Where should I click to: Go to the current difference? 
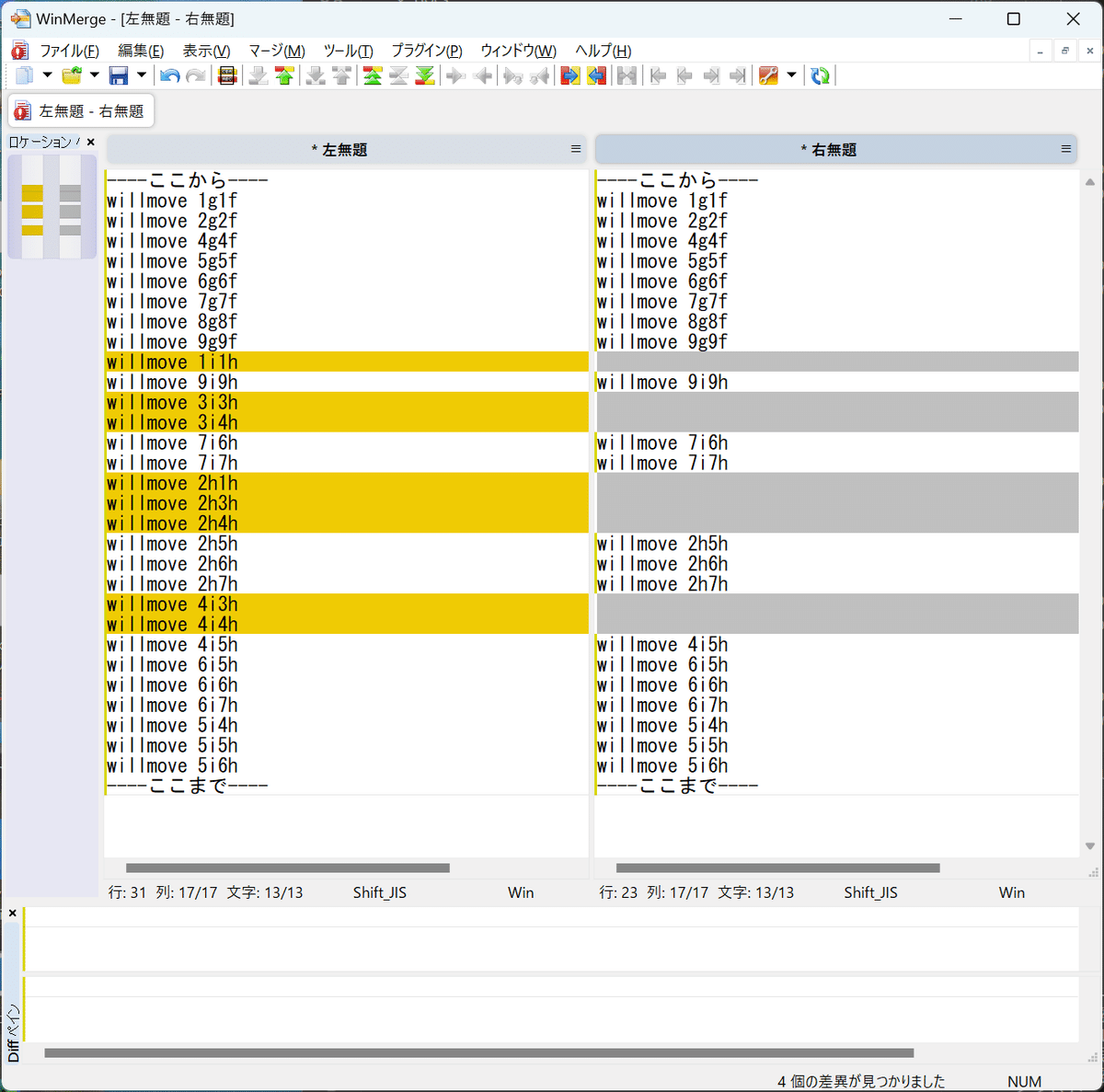(398, 75)
